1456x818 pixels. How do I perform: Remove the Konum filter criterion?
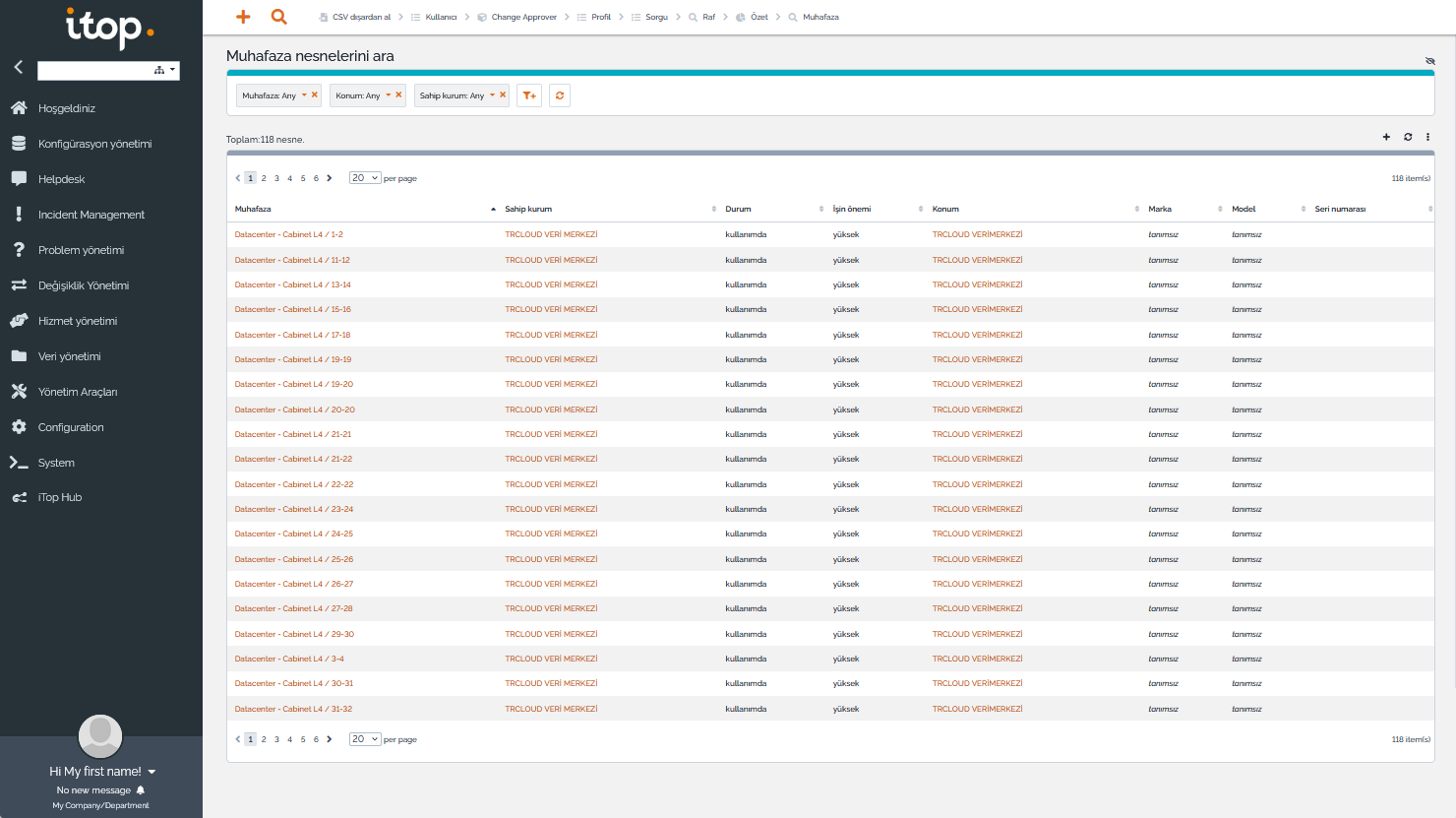click(398, 94)
